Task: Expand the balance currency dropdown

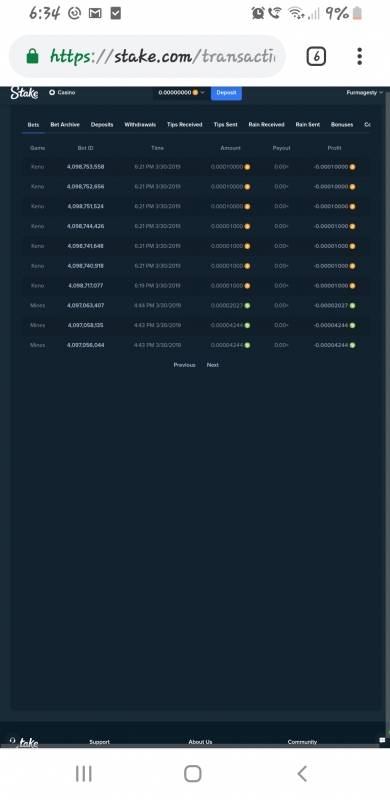Action: [x=203, y=92]
